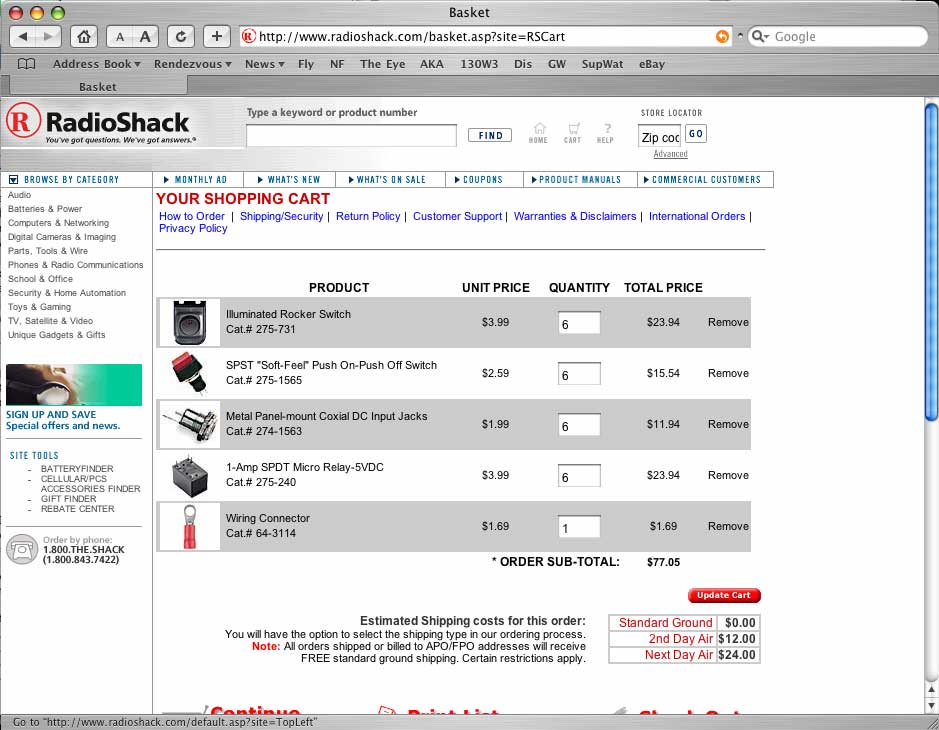Add a bookmark with the plus button
This screenshot has width=939, height=730.
[217, 37]
